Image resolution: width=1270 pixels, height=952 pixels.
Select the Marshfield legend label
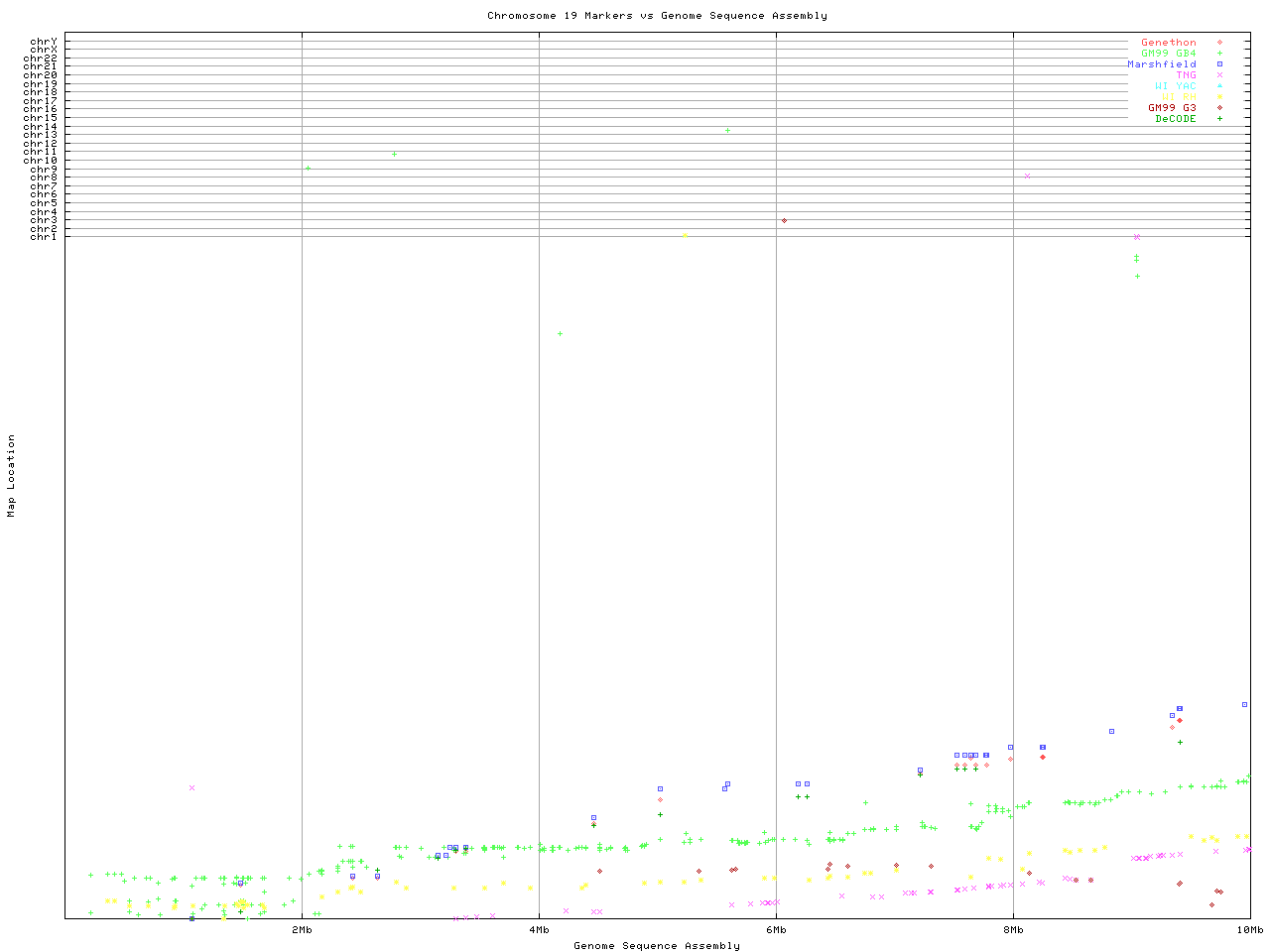click(x=1161, y=64)
